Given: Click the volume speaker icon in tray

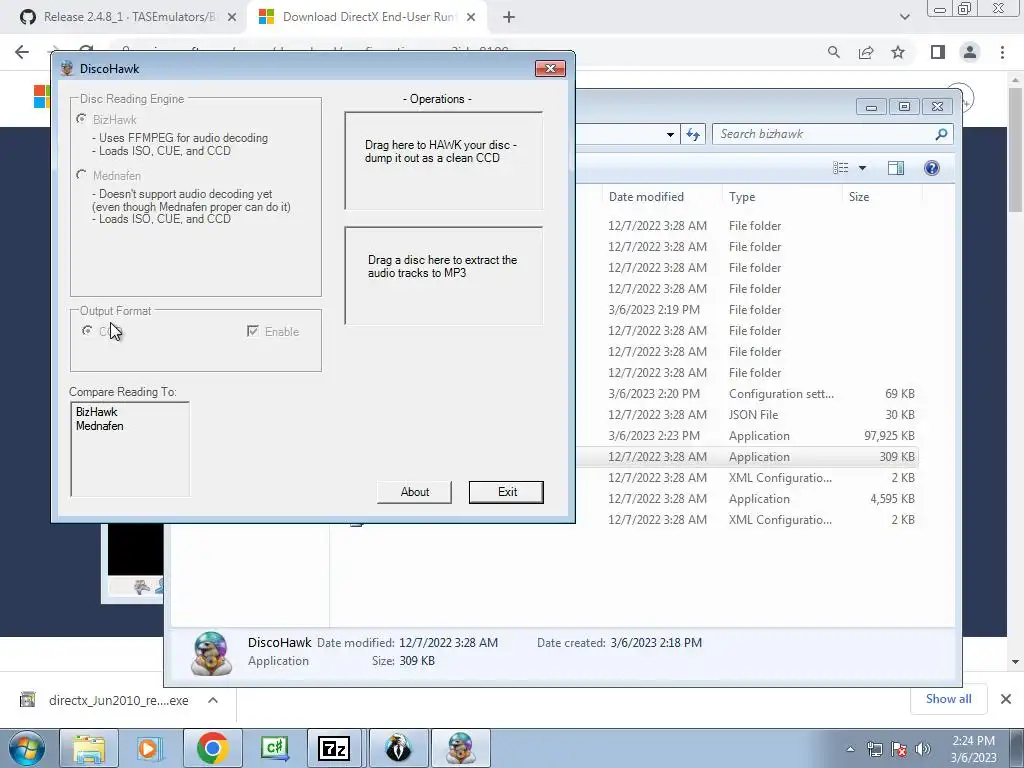Looking at the screenshot, I should click(923, 749).
